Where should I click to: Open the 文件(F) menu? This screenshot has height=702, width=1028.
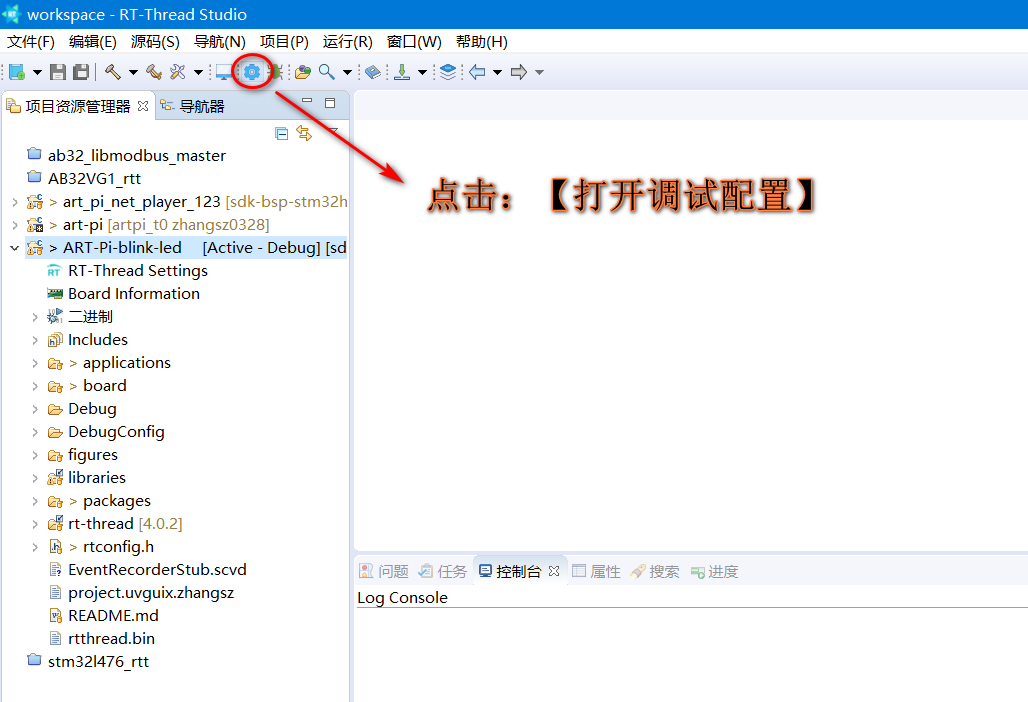[31, 42]
